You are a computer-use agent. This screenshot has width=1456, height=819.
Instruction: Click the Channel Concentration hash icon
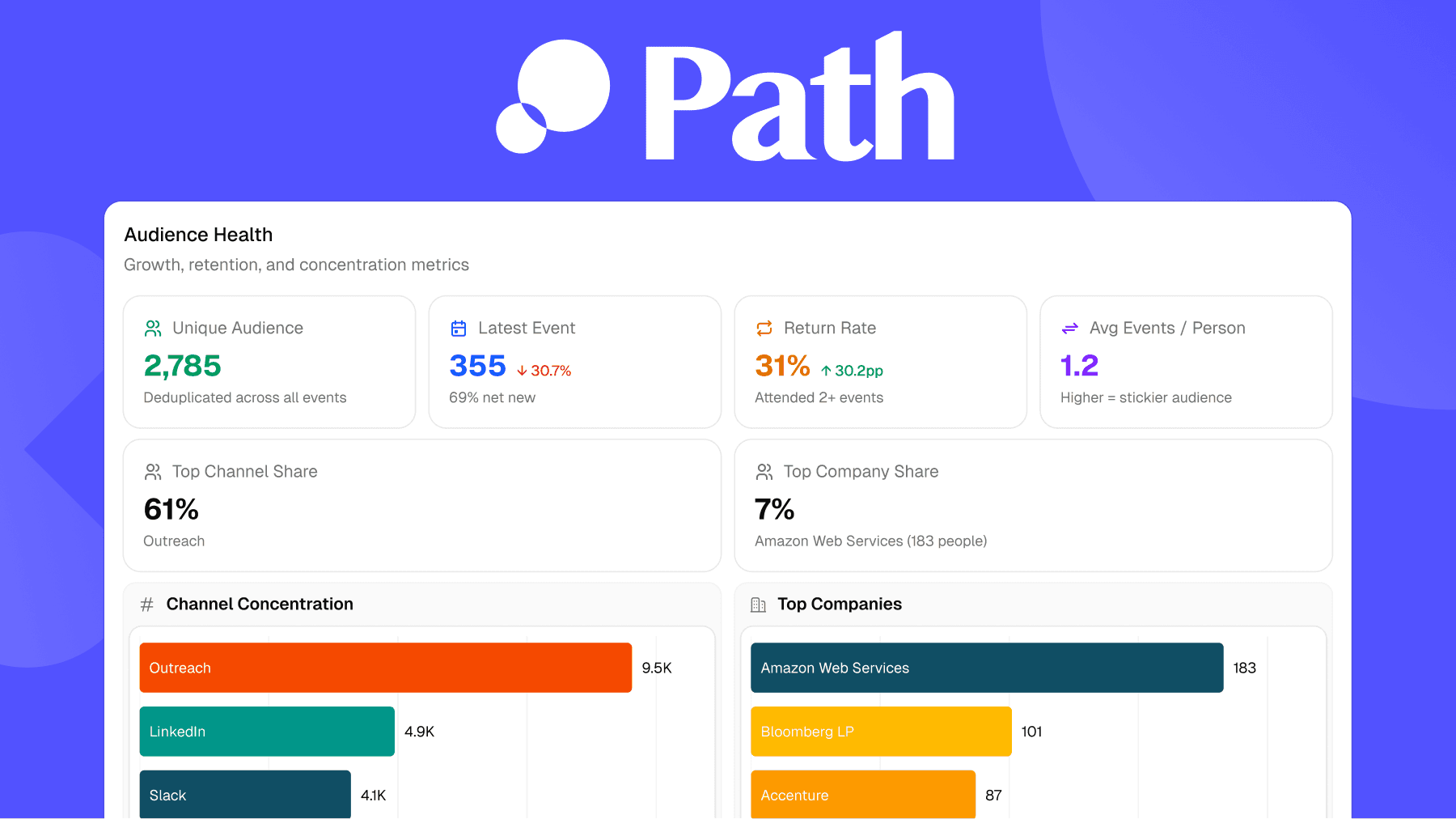pyautogui.click(x=147, y=605)
